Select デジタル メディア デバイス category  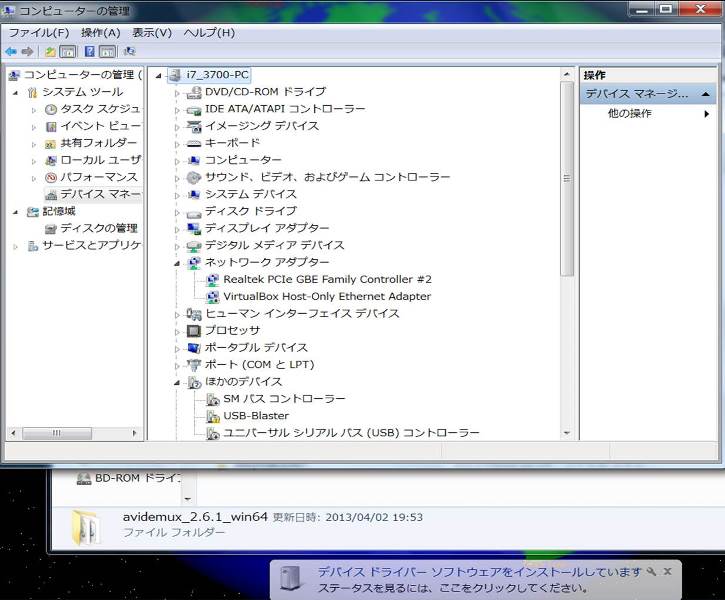(x=275, y=245)
